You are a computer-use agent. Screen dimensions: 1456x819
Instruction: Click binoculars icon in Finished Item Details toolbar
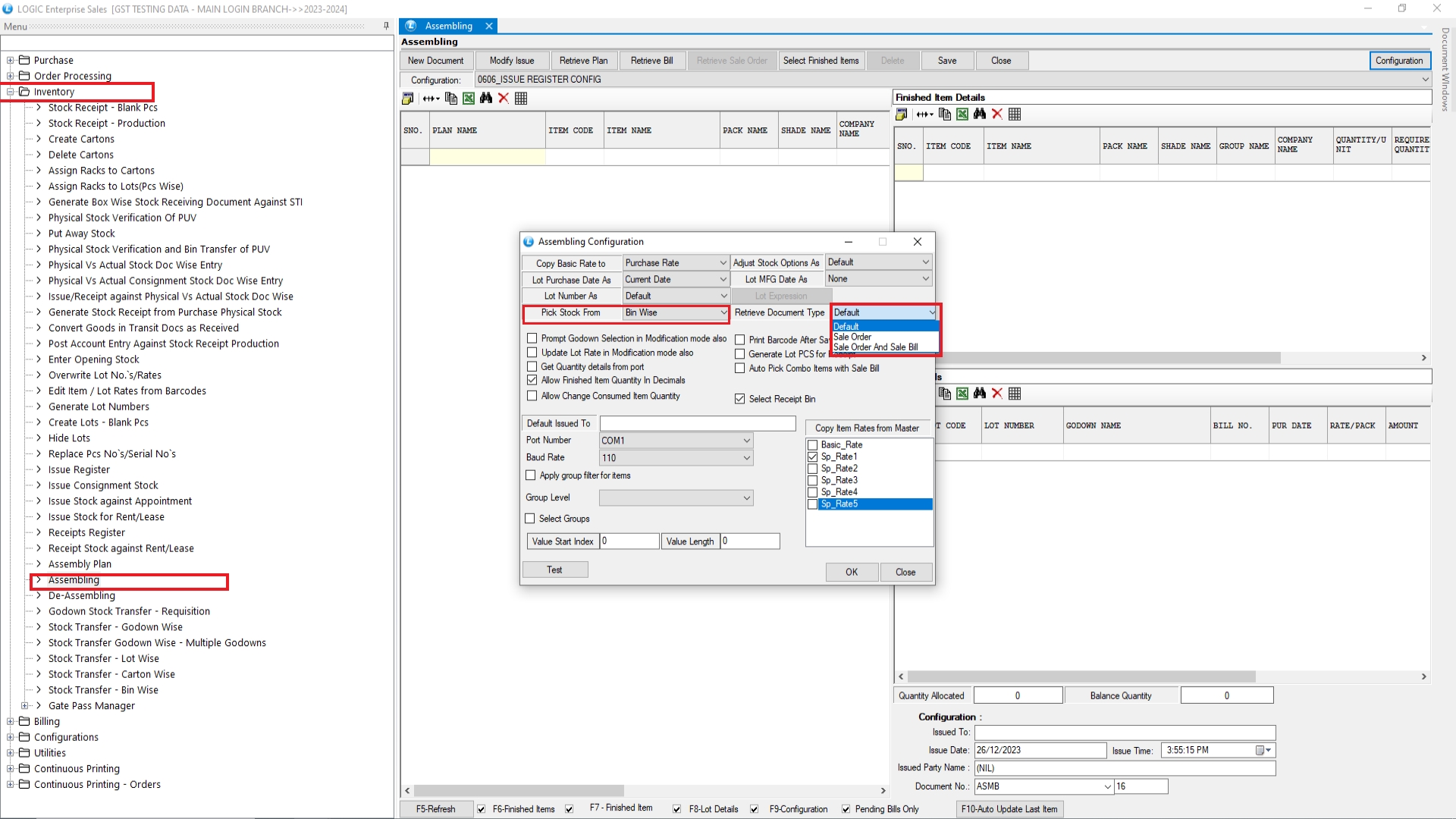click(x=980, y=115)
